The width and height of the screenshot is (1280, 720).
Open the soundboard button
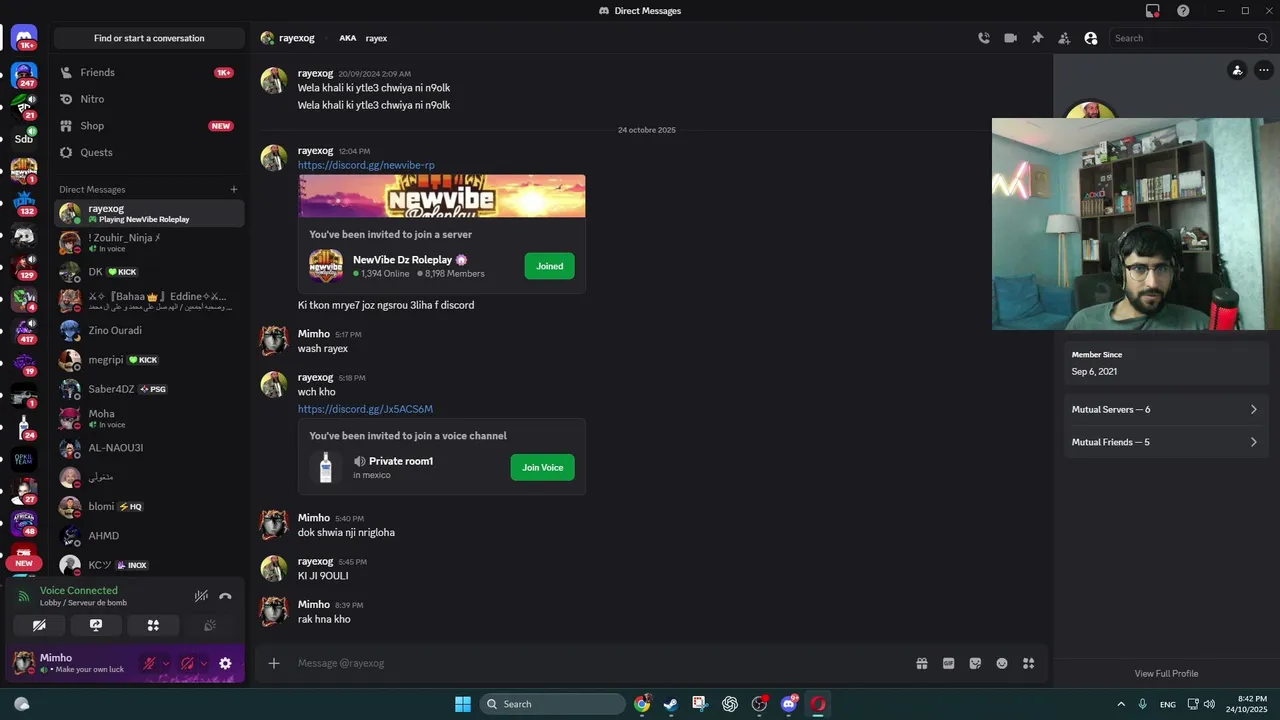[210, 625]
